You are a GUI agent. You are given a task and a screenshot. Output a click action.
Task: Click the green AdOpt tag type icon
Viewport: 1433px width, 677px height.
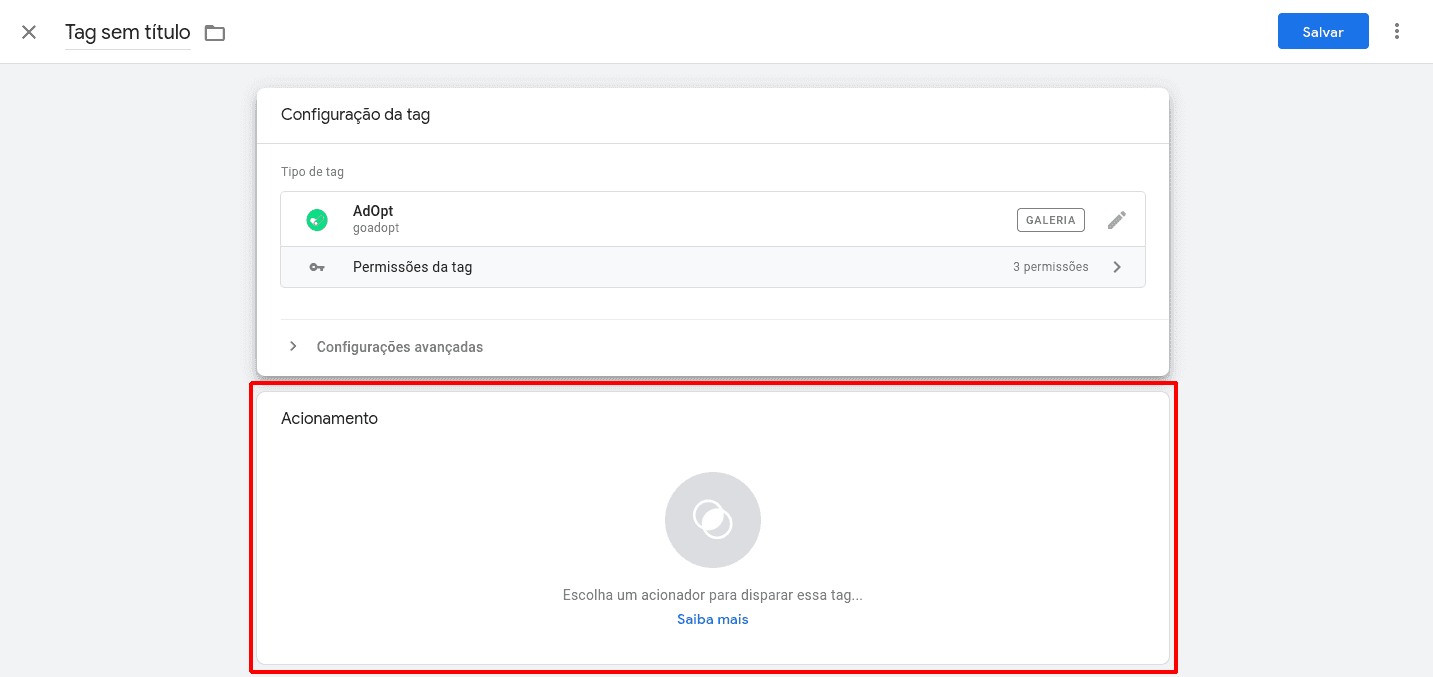click(317, 219)
